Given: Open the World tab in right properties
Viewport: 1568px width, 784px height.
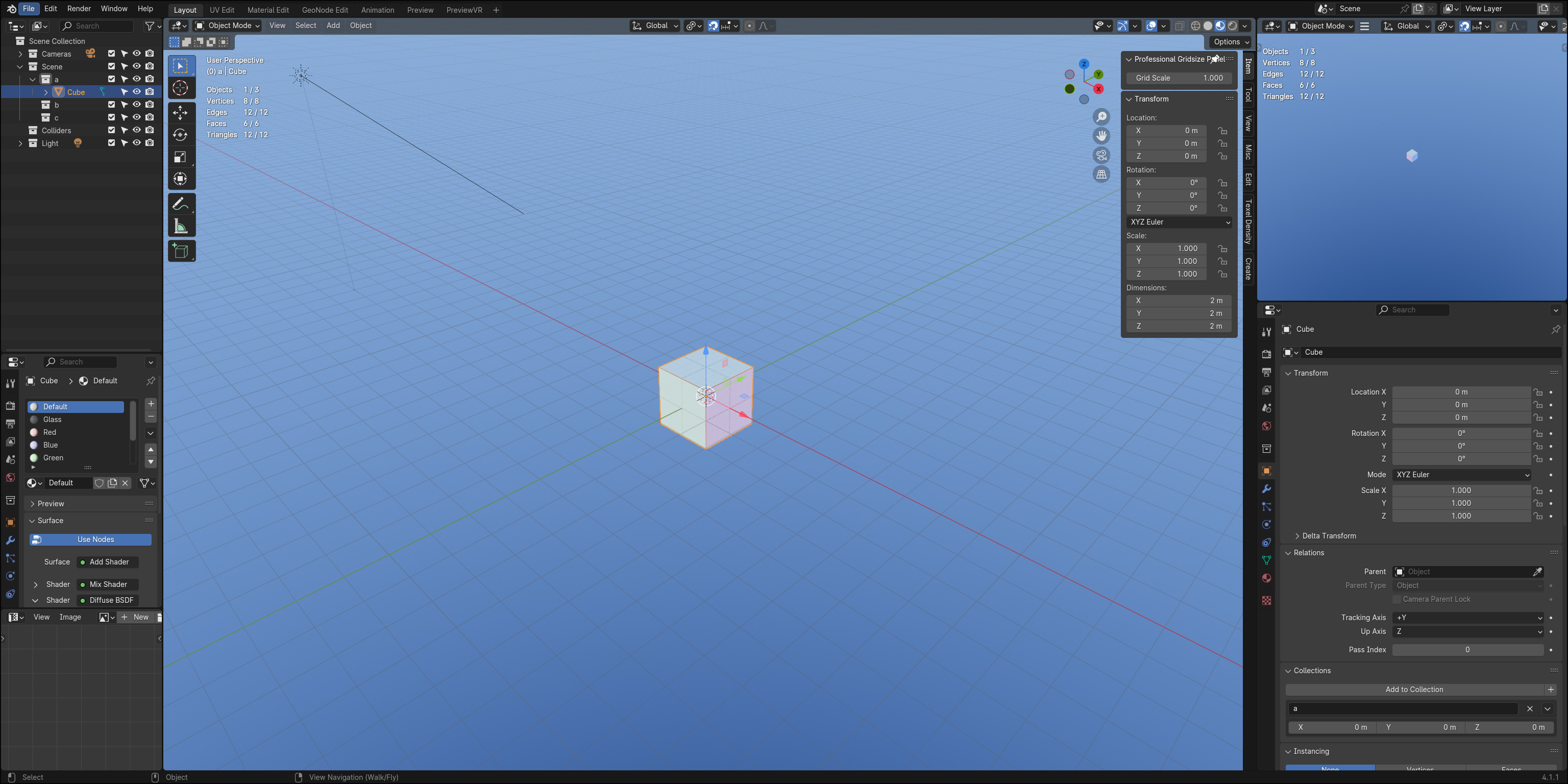Looking at the screenshot, I should pyautogui.click(x=1266, y=426).
